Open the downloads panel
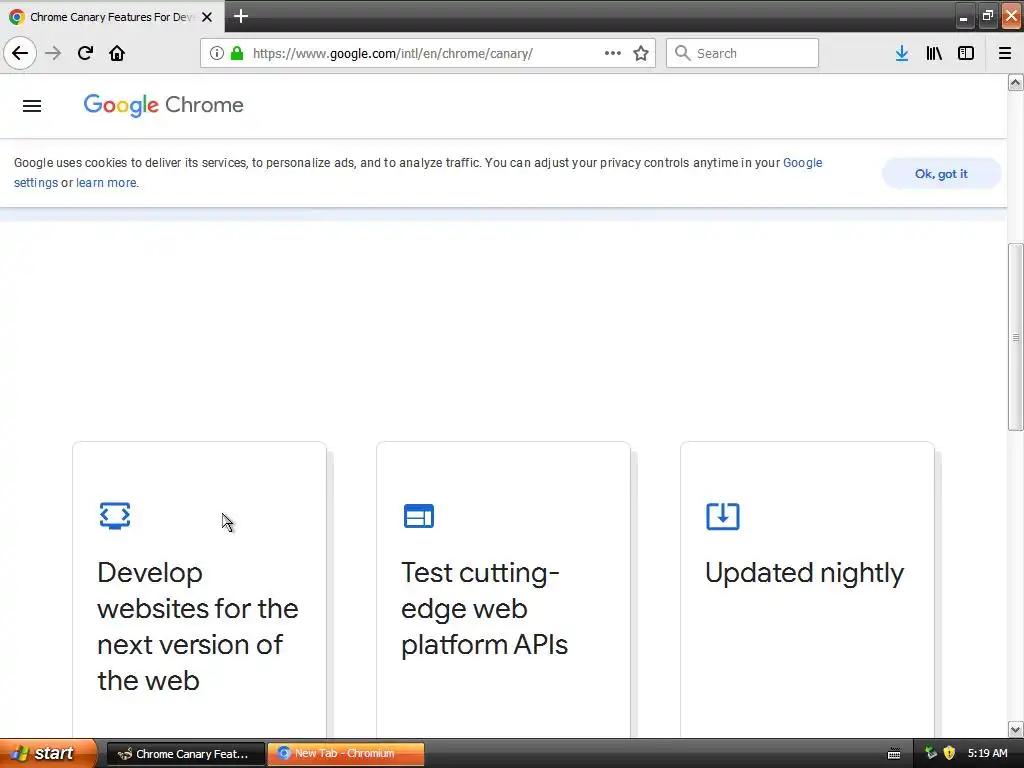 (902, 53)
